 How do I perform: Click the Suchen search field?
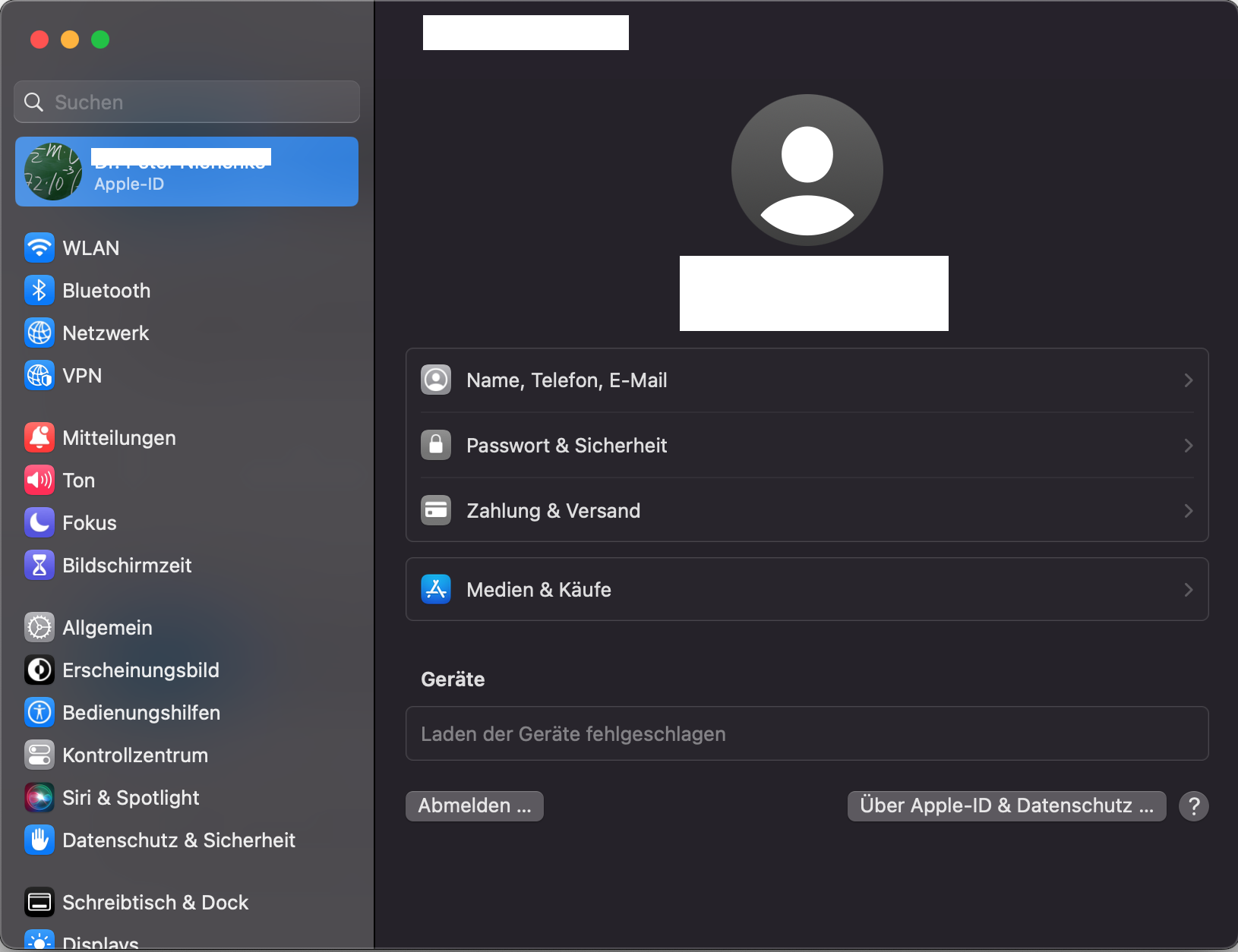tap(187, 102)
